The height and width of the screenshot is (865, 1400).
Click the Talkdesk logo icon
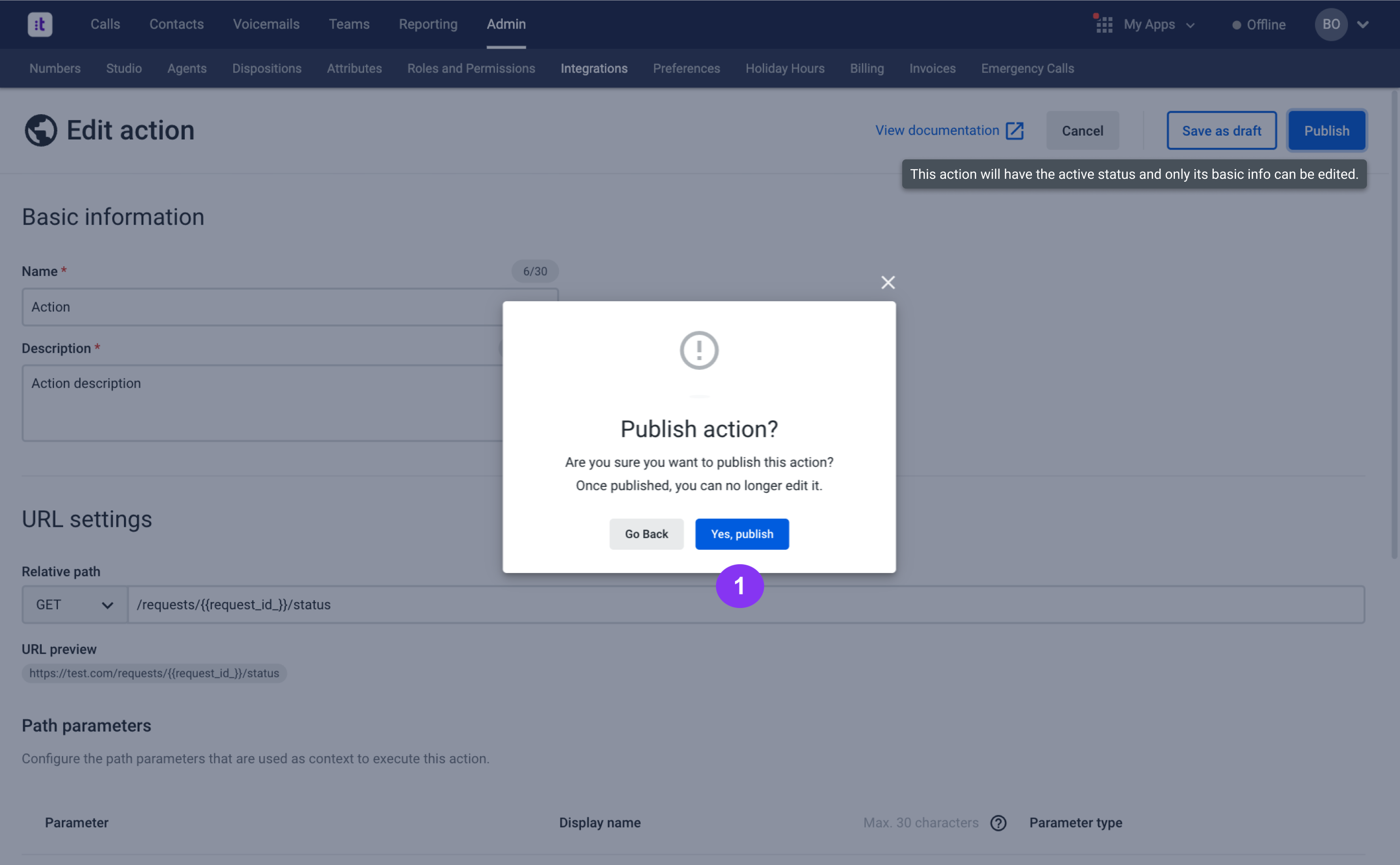pos(40,25)
